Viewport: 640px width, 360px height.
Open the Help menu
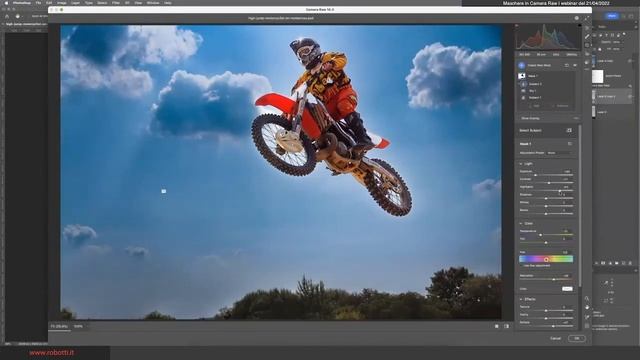pos(167,2)
